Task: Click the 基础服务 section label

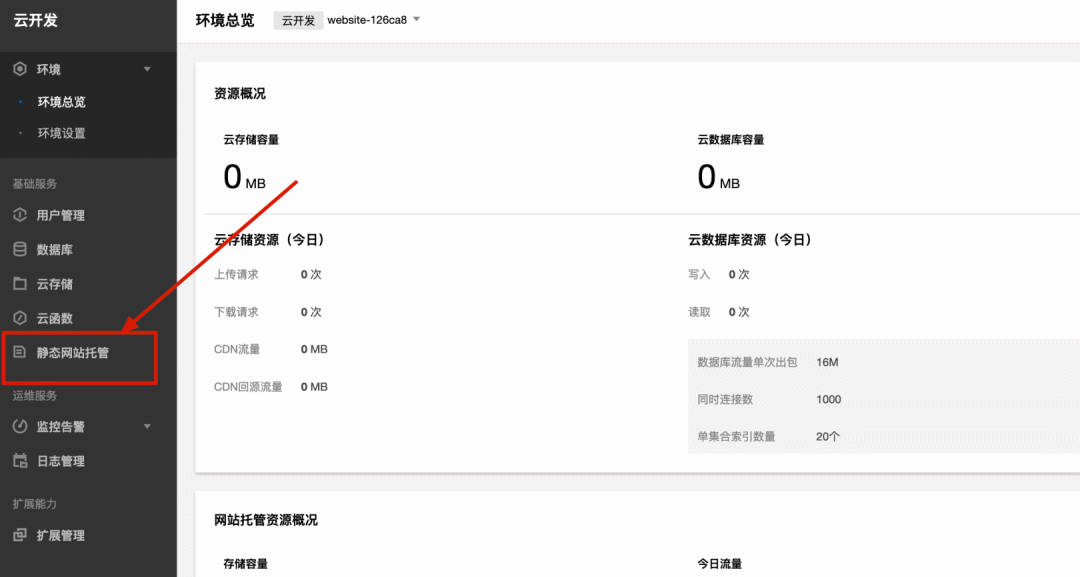Action: [x=34, y=184]
